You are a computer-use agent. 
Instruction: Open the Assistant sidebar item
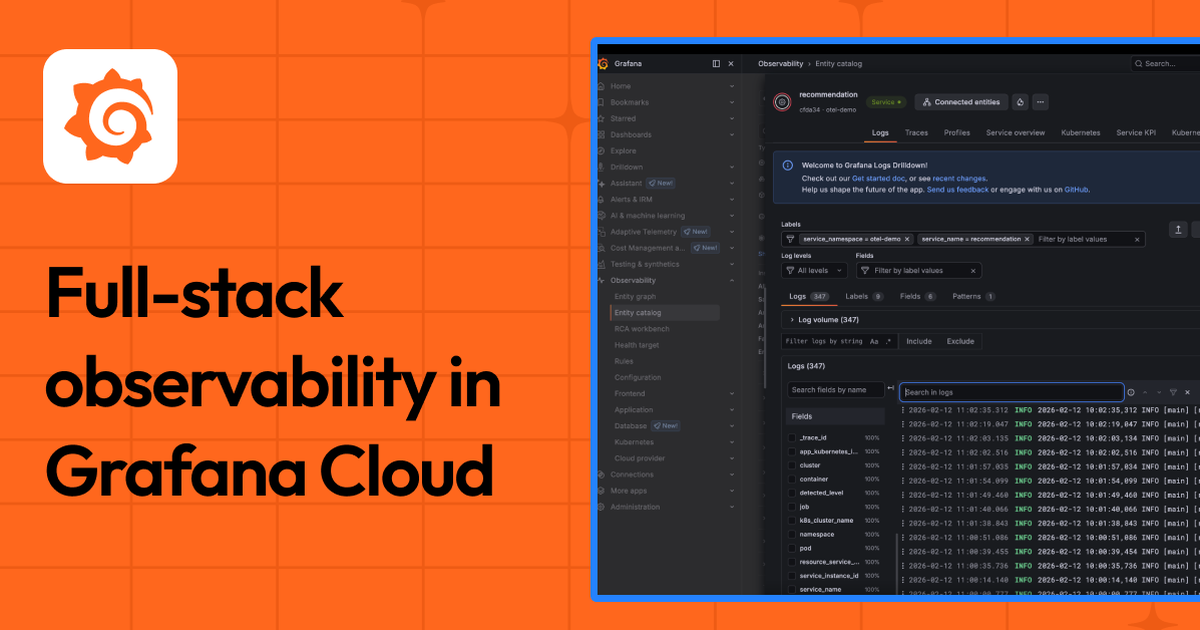(x=626, y=183)
